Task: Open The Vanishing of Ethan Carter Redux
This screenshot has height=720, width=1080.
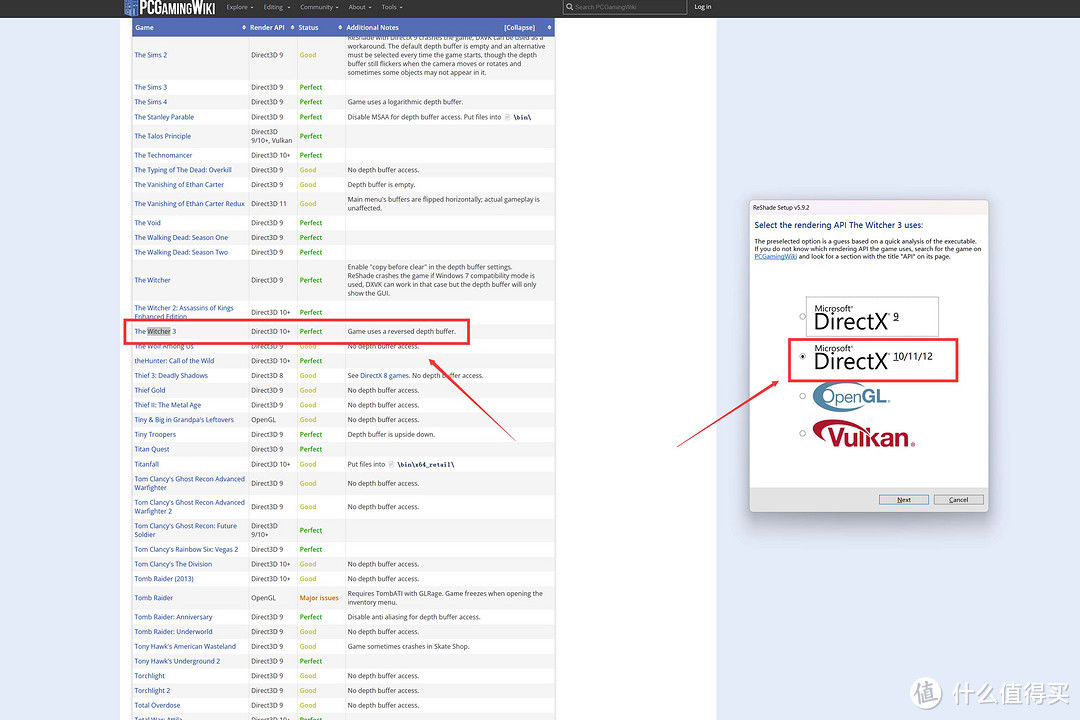Action: click(189, 204)
